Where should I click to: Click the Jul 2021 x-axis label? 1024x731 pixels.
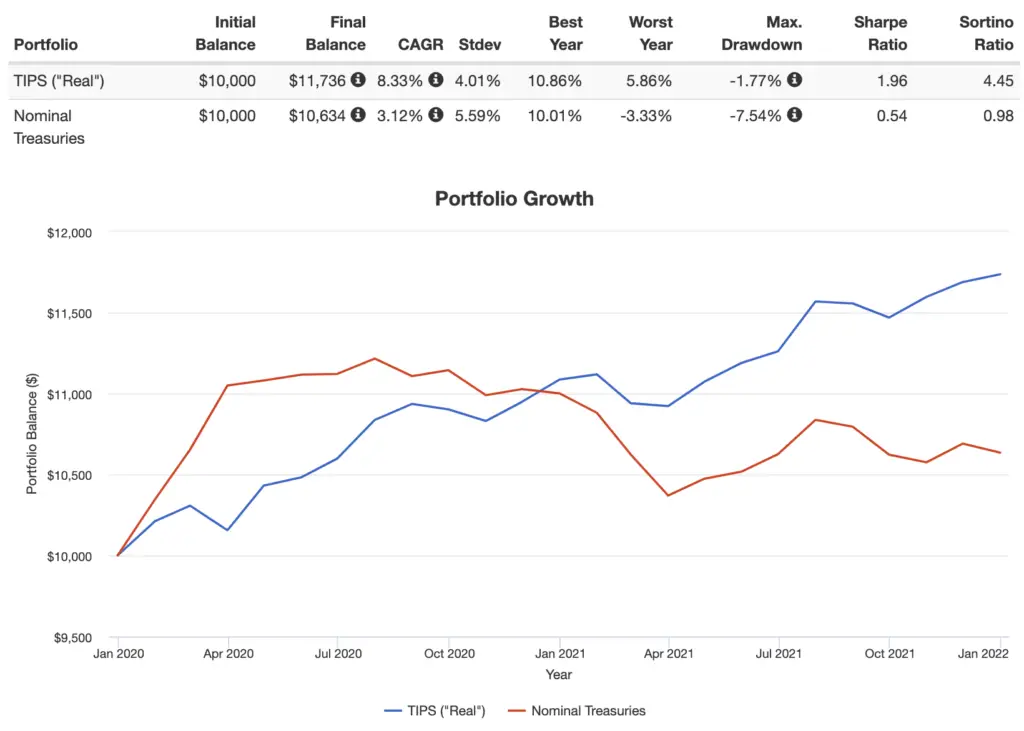pos(778,654)
